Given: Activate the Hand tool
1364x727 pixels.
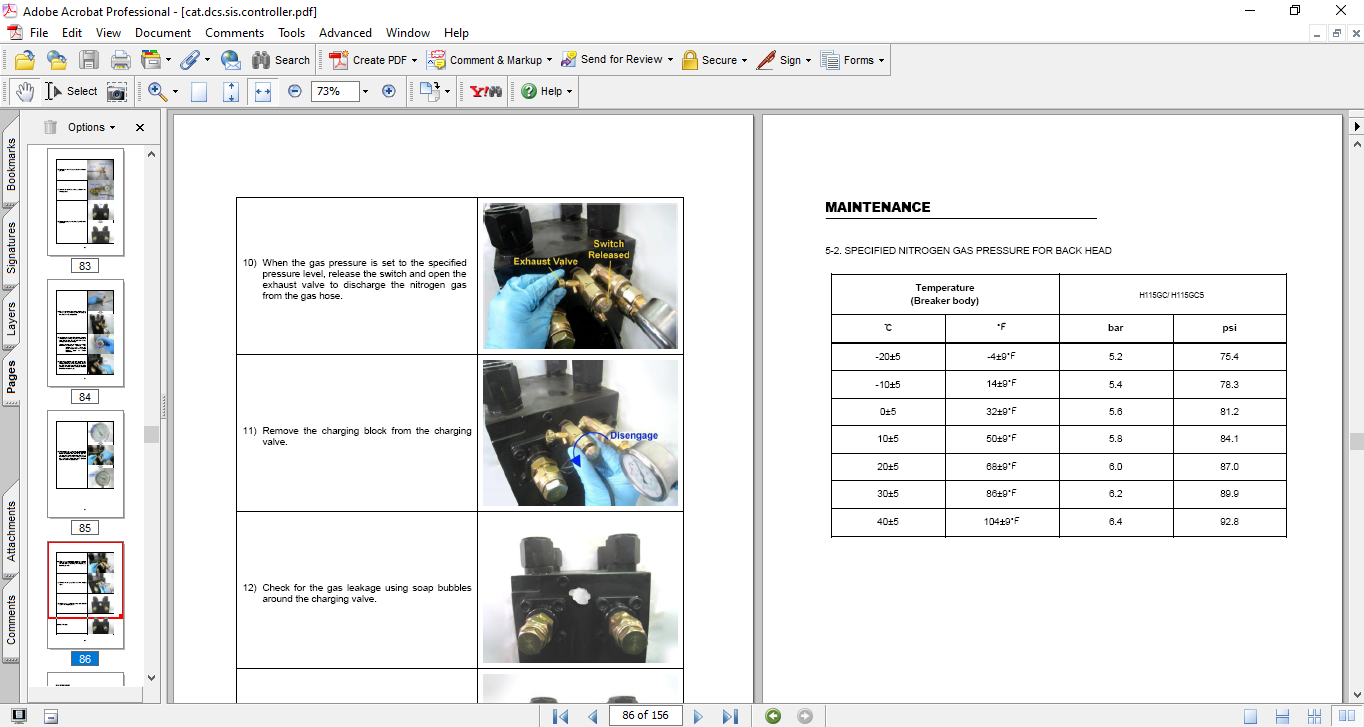Looking at the screenshot, I should pyautogui.click(x=24, y=91).
